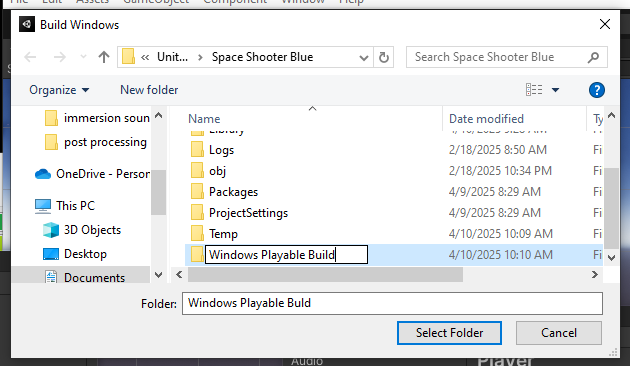Image resolution: width=630 pixels, height=366 pixels.
Task: Open the address bar history dropdown
Action: pyautogui.click(x=364, y=57)
